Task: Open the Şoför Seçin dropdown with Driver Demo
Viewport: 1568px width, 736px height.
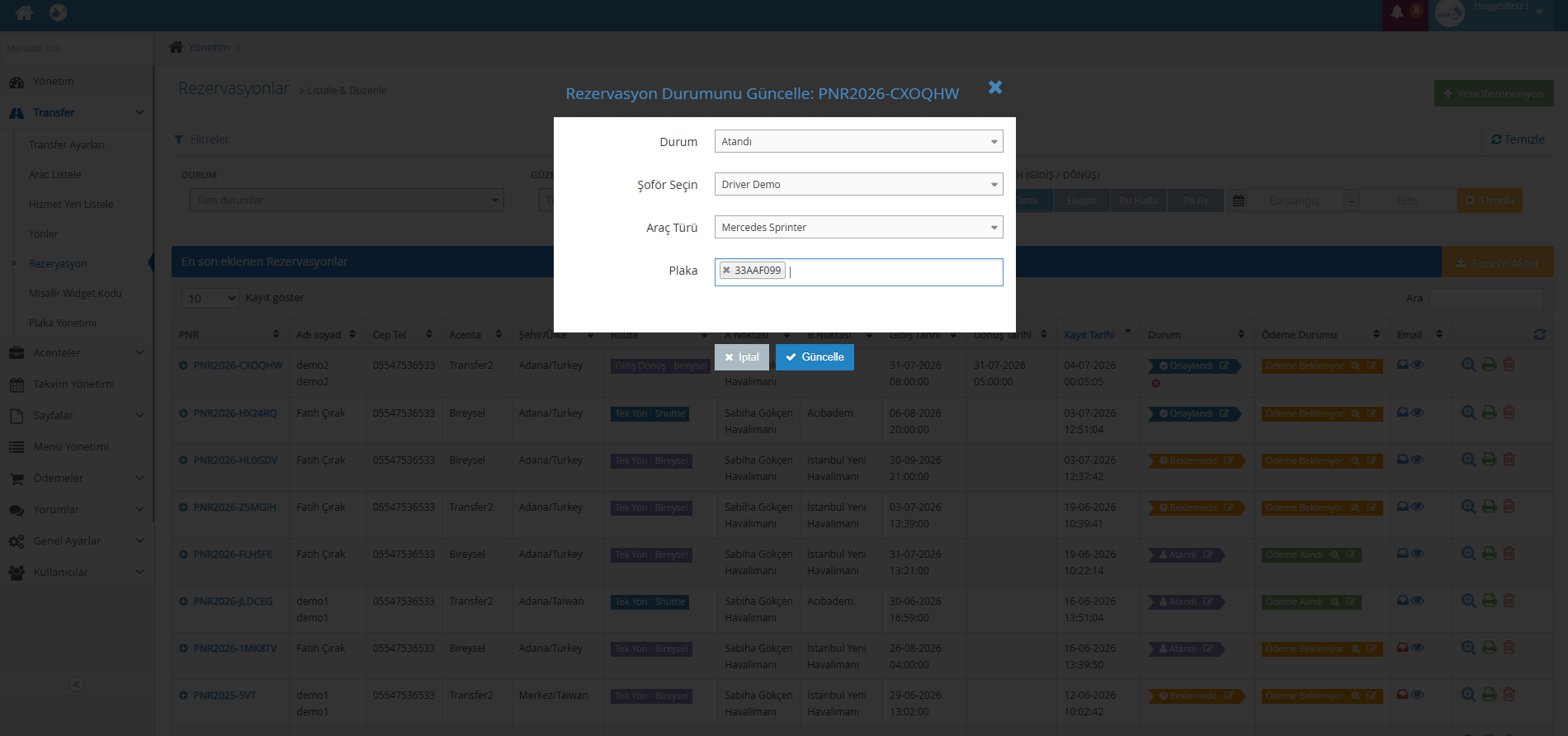Action: (x=858, y=184)
